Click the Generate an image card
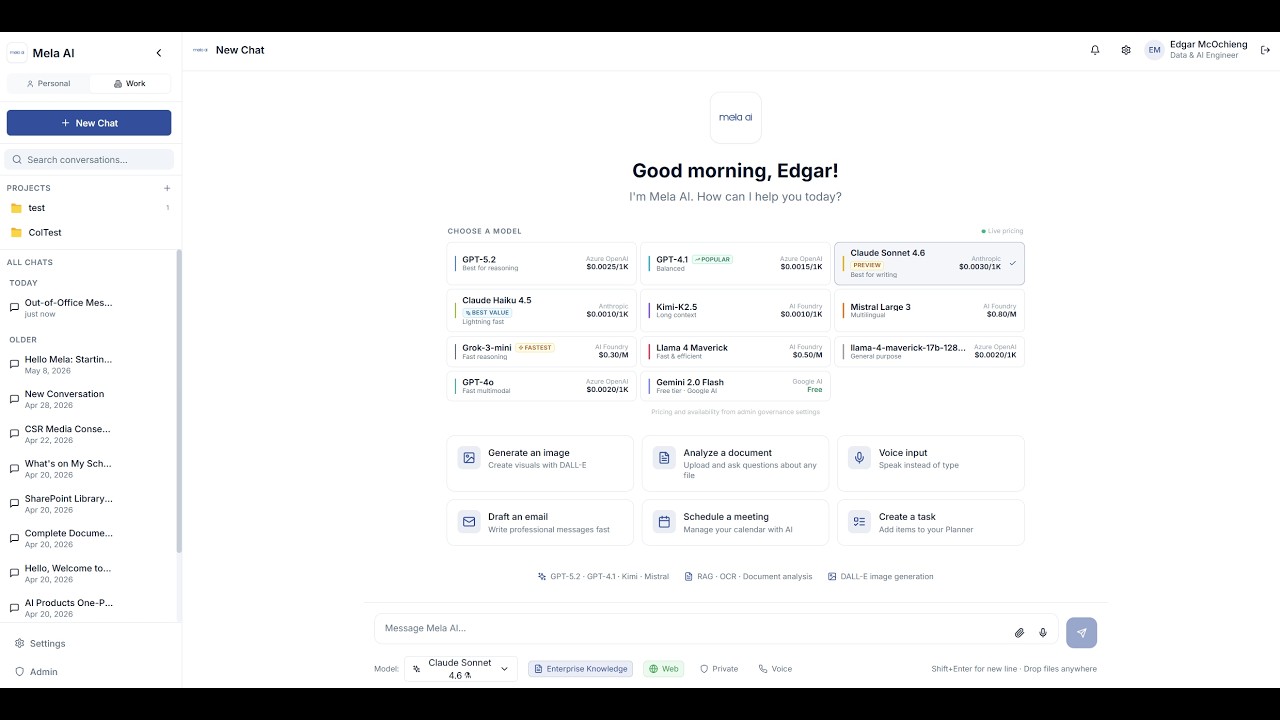 [x=540, y=463]
